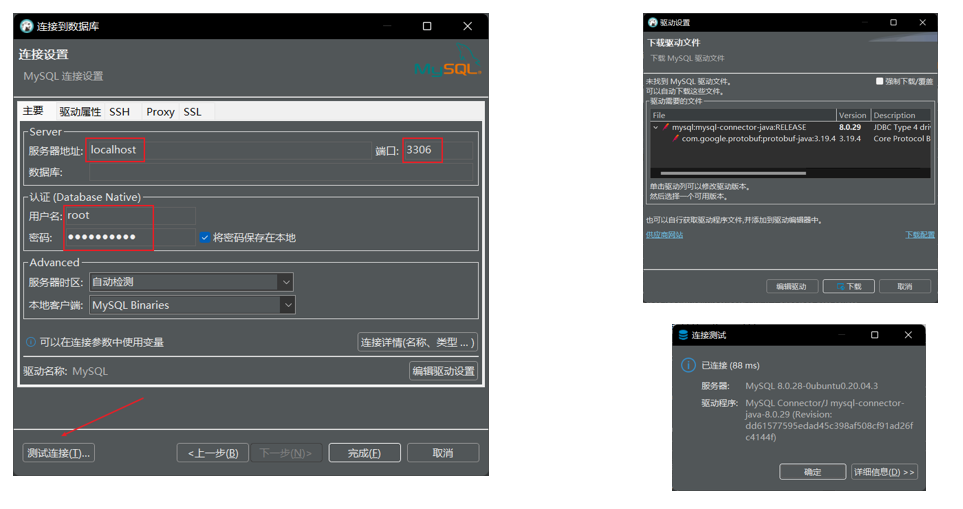The height and width of the screenshot is (509, 963).
Task: Expand 详细信息(D) >> in connection test
Action: [x=884, y=472]
